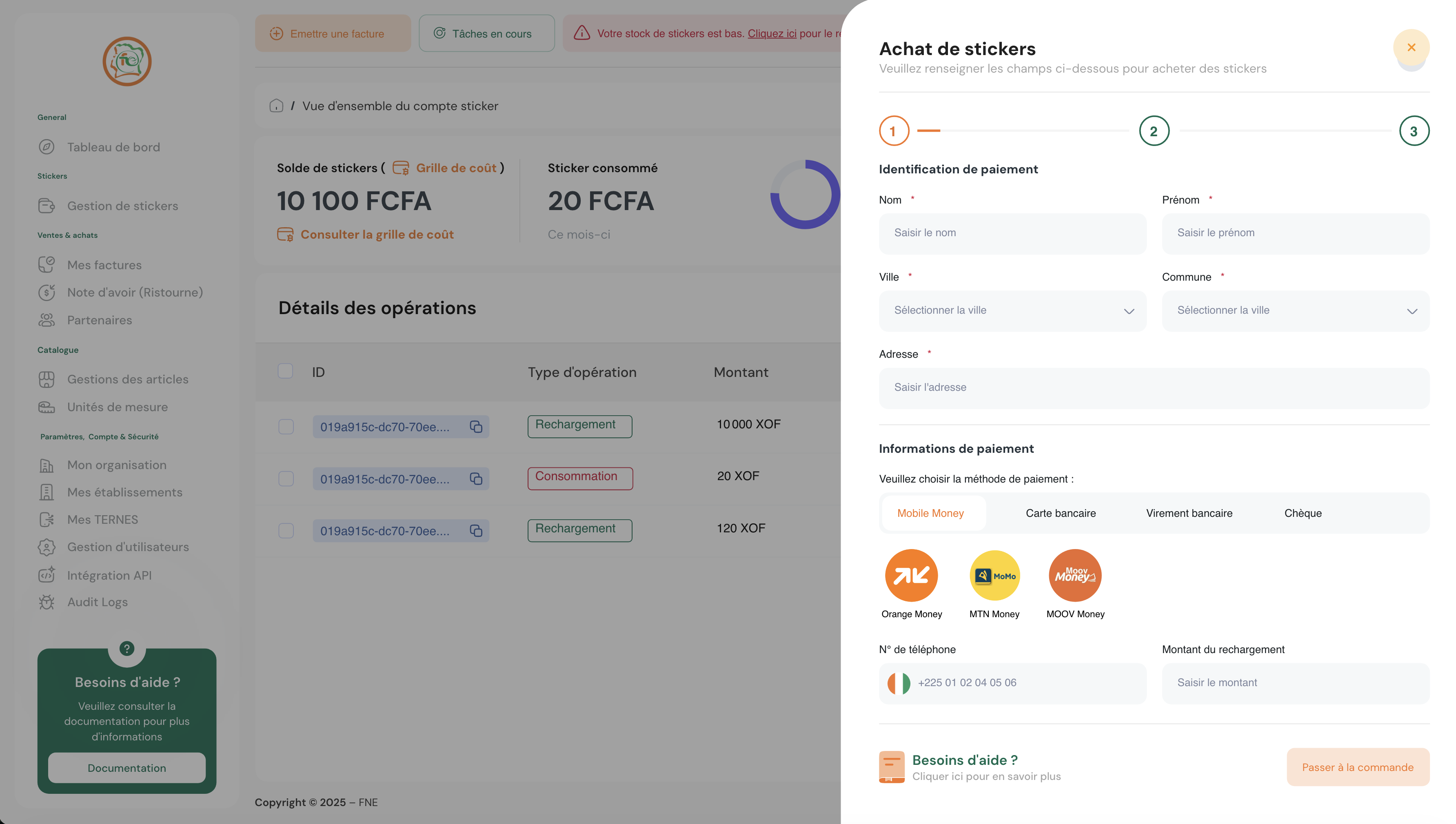Tick the 120 XOF row checkbox
1456x824 pixels.
pos(286,531)
